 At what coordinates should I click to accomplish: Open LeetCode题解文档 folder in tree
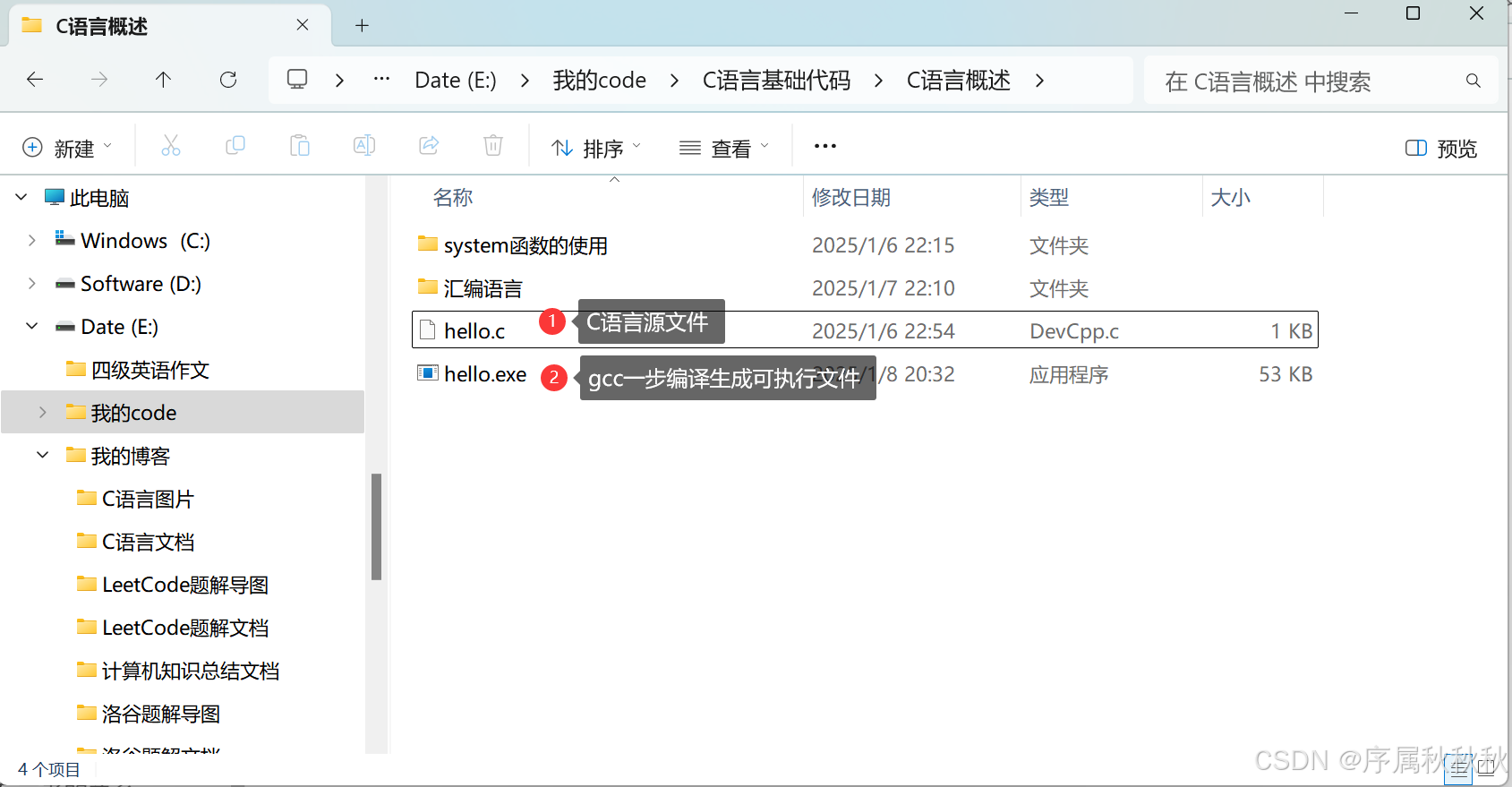coord(185,628)
